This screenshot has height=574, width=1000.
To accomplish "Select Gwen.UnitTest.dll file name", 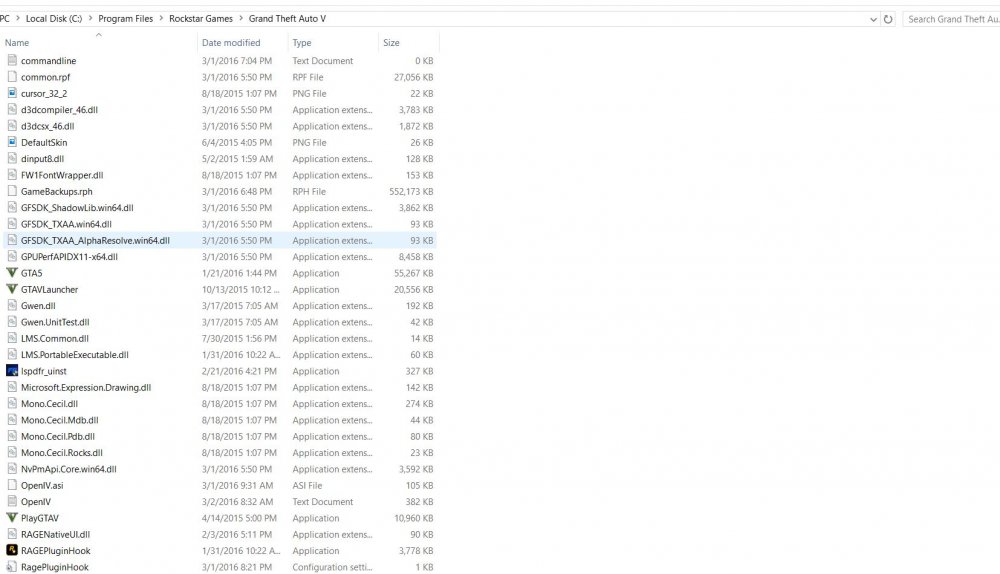I will pyautogui.click(x=55, y=322).
